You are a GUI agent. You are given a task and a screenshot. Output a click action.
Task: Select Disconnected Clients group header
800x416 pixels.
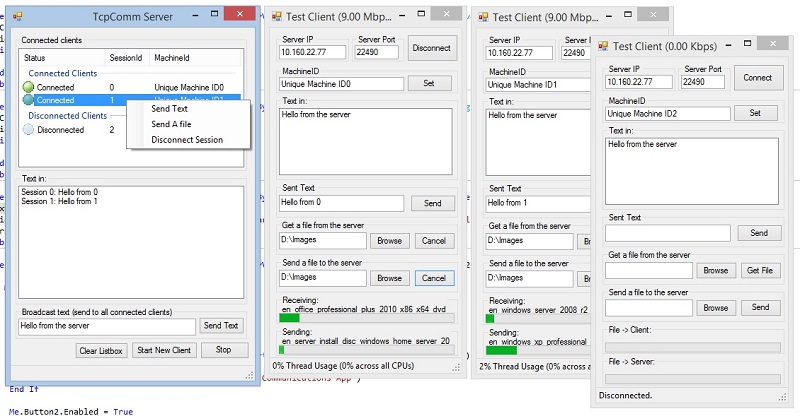tap(68, 115)
